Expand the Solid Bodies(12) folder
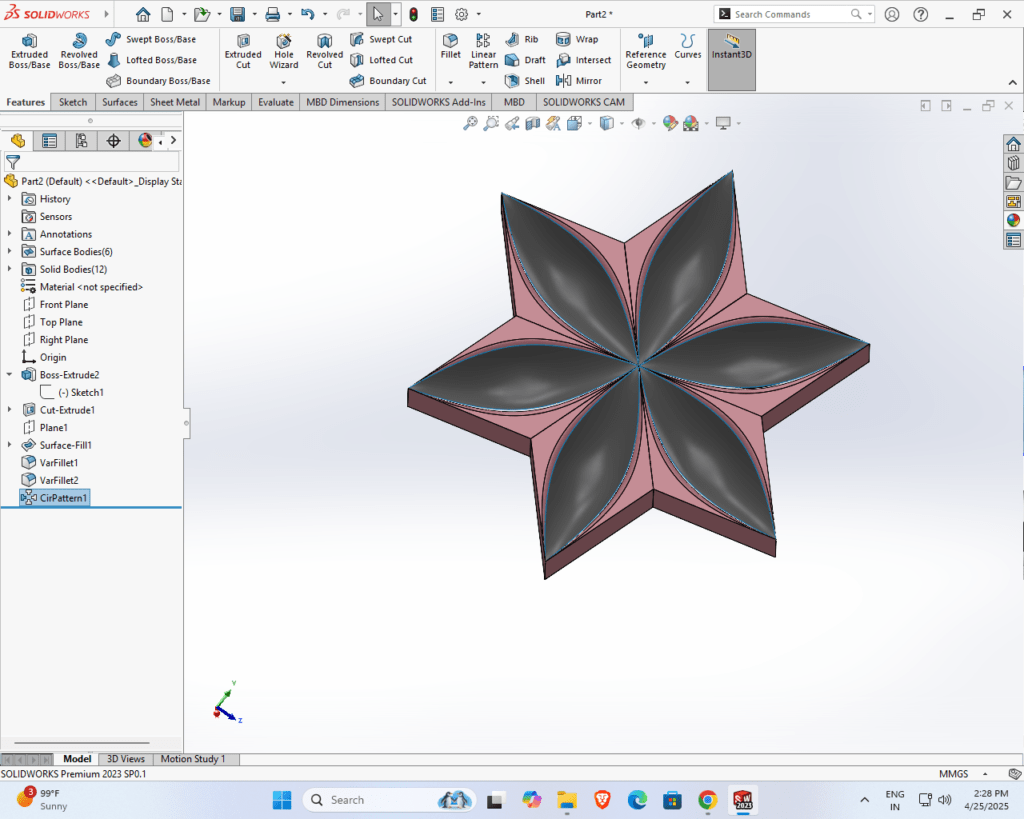Image resolution: width=1024 pixels, height=819 pixels. 10,270
